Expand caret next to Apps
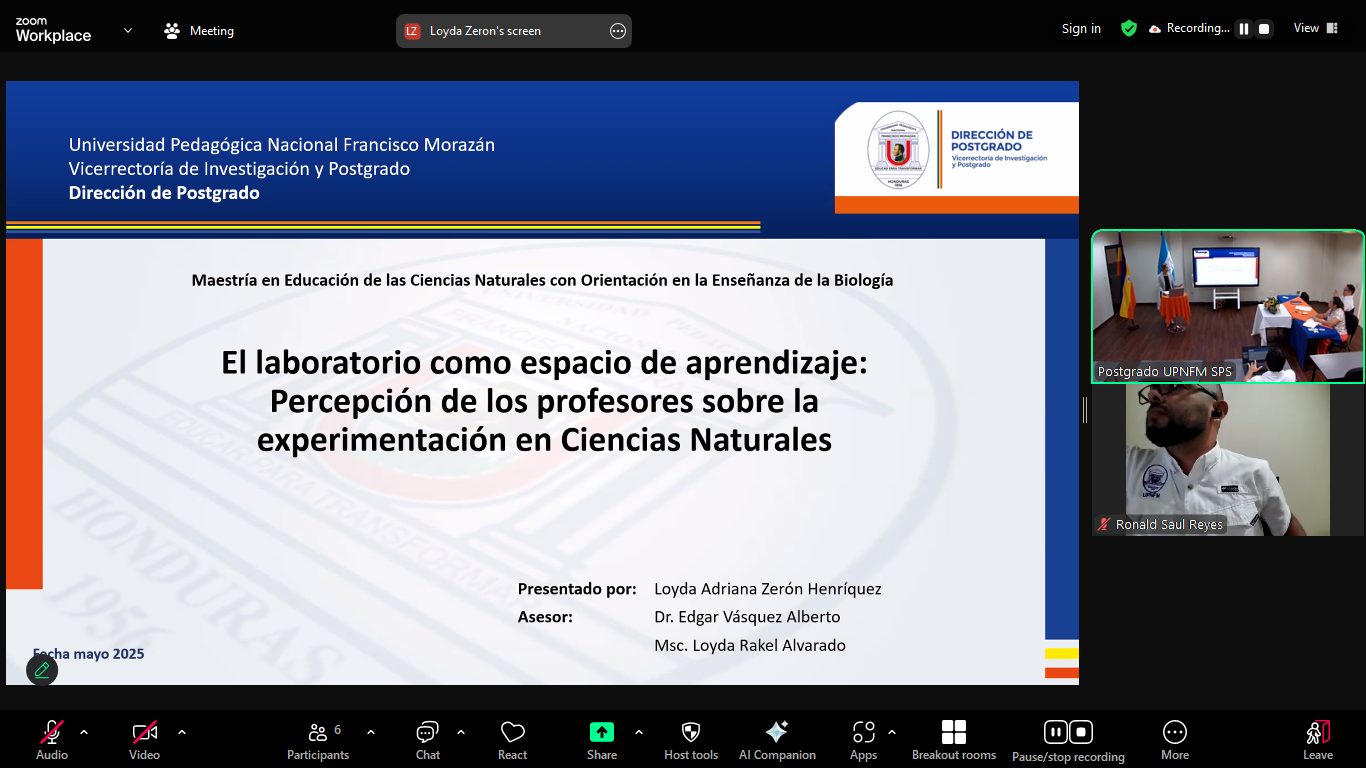The width and height of the screenshot is (1366, 768). tap(892, 732)
